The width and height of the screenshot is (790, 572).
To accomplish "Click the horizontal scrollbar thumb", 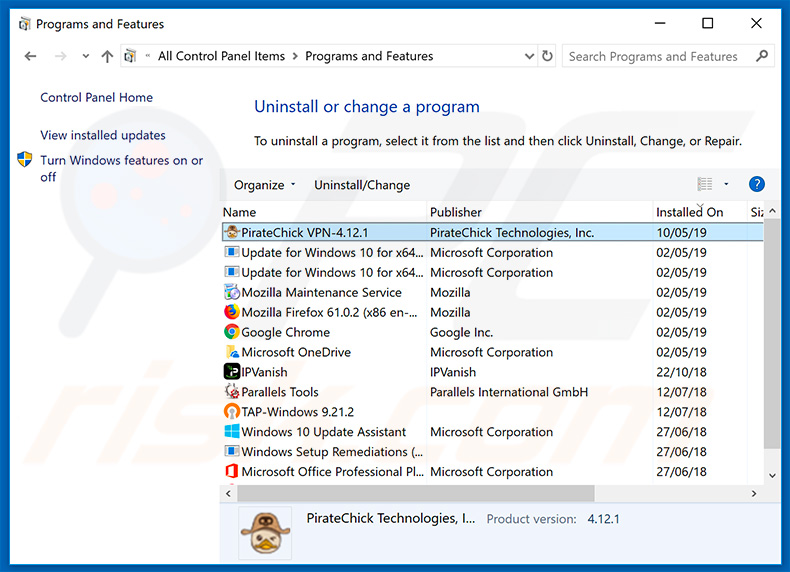I will (x=416, y=493).
